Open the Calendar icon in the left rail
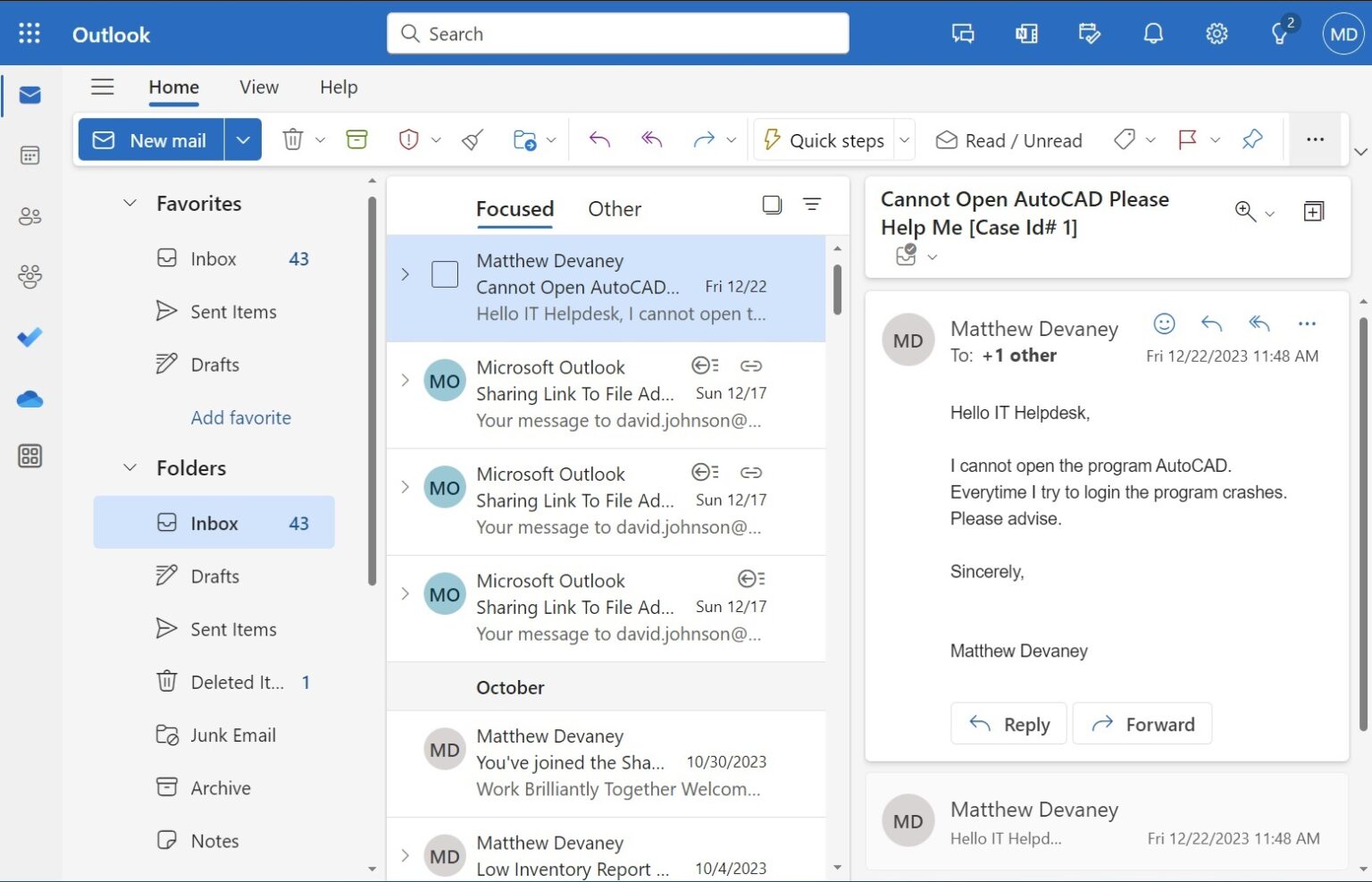Viewport: 1372px width, 882px height. coord(29,155)
